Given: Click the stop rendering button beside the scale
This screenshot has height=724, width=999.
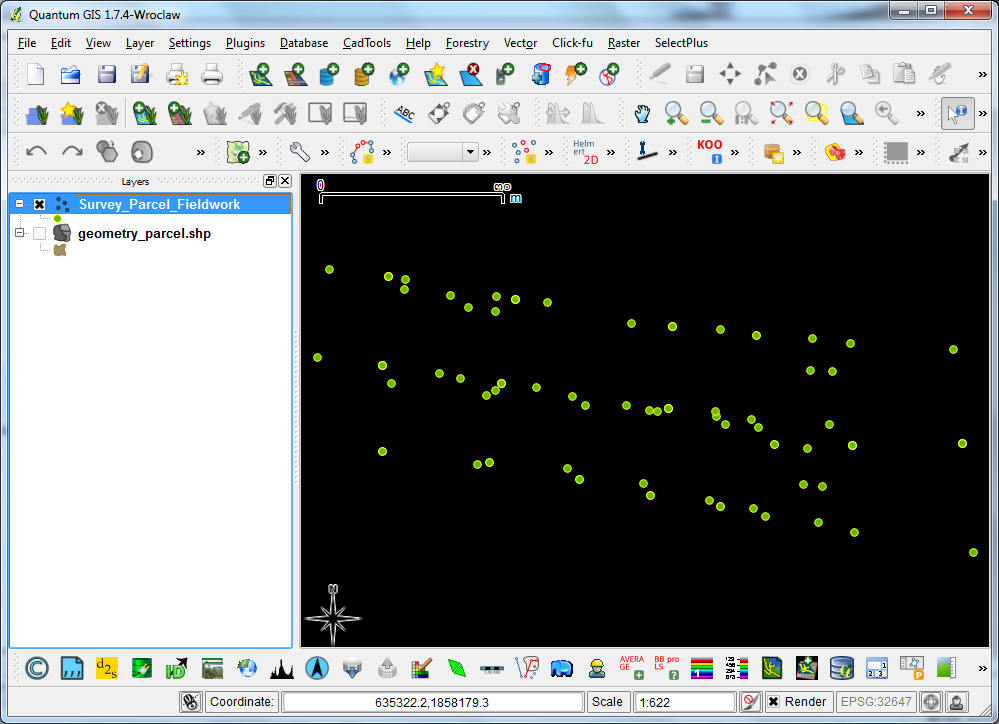Looking at the screenshot, I should click(x=751, y=702).
